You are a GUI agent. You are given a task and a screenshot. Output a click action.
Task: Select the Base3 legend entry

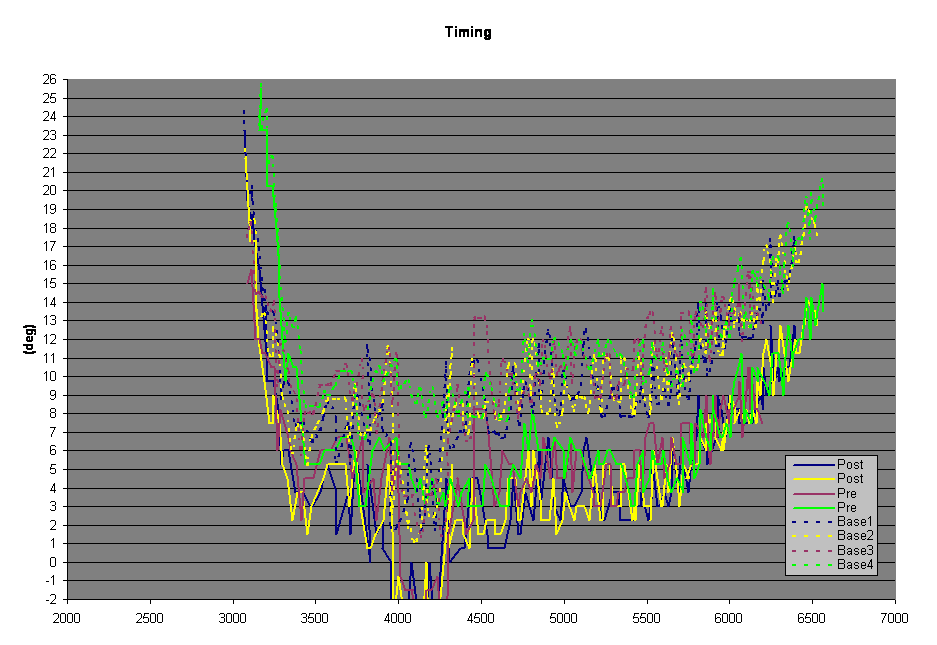coord(832,551)
